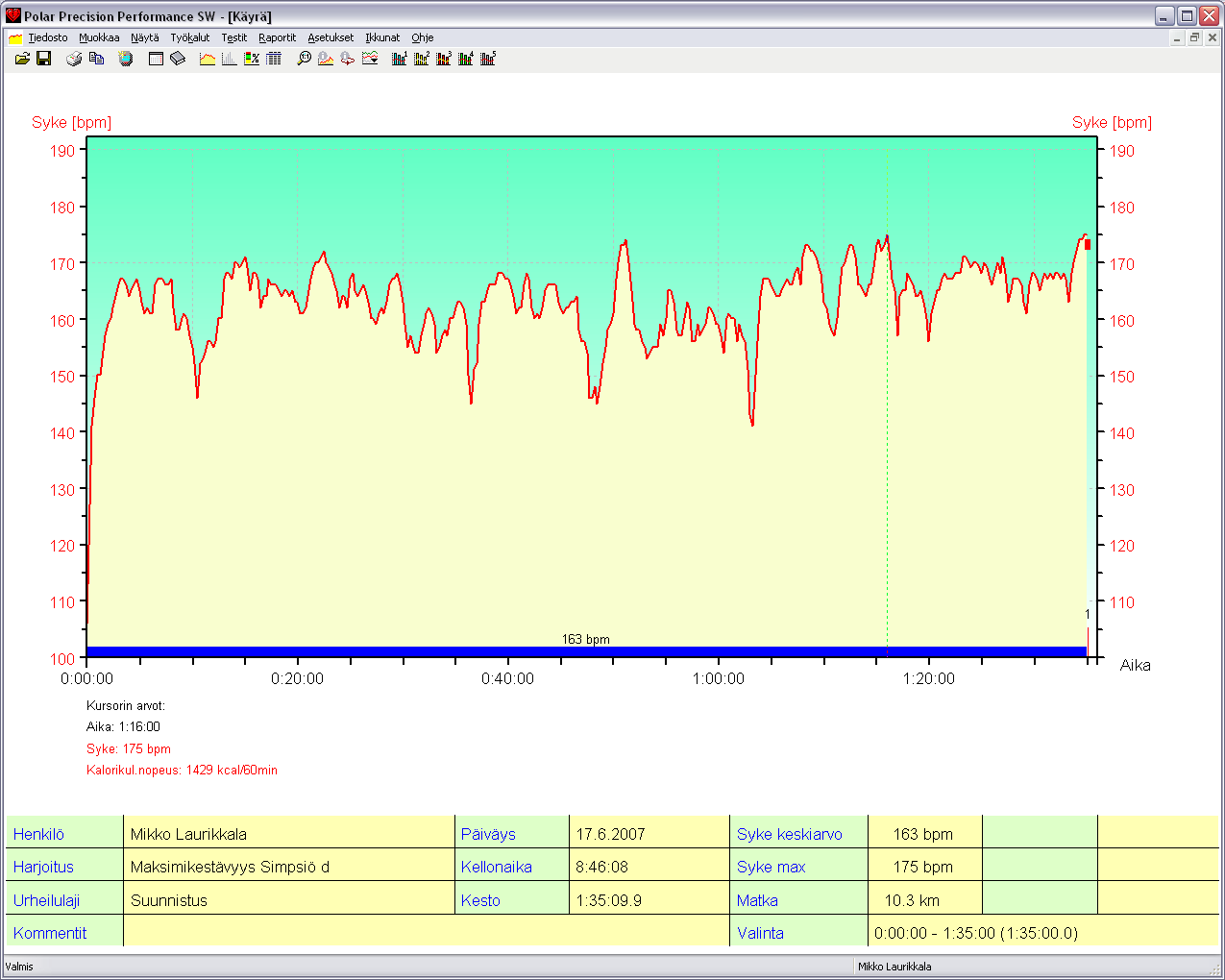The width and height of the screenshot is (1225, 980).
Task: Click the red lap marker at graph end
Action: [1088, 639]
